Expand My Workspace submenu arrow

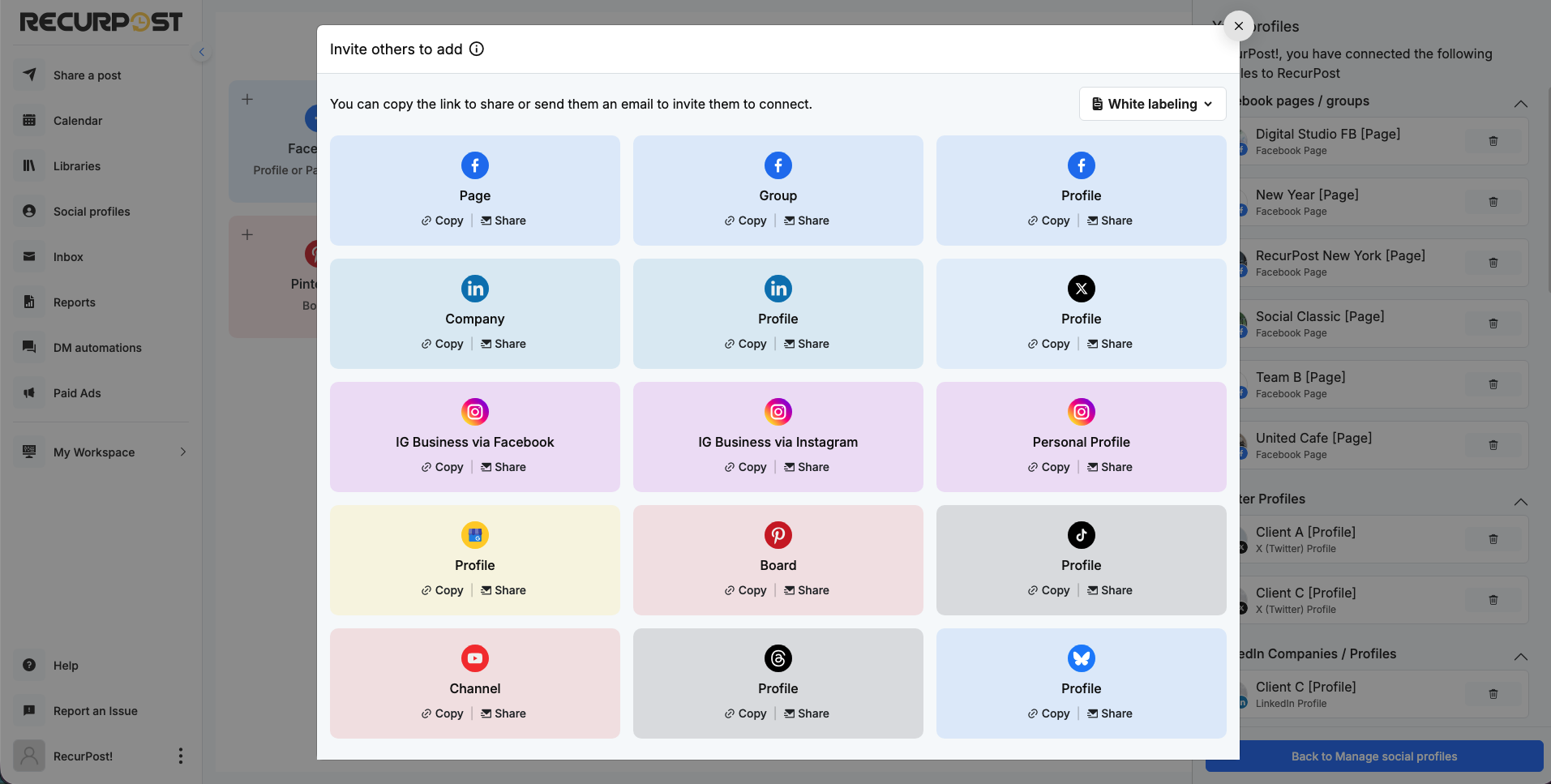click(183, 452)
